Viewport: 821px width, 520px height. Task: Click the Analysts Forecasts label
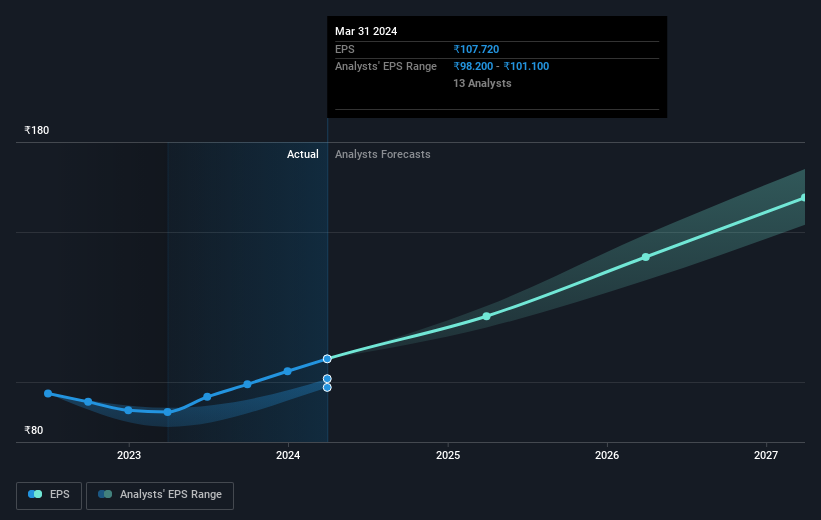click(383, 154)
